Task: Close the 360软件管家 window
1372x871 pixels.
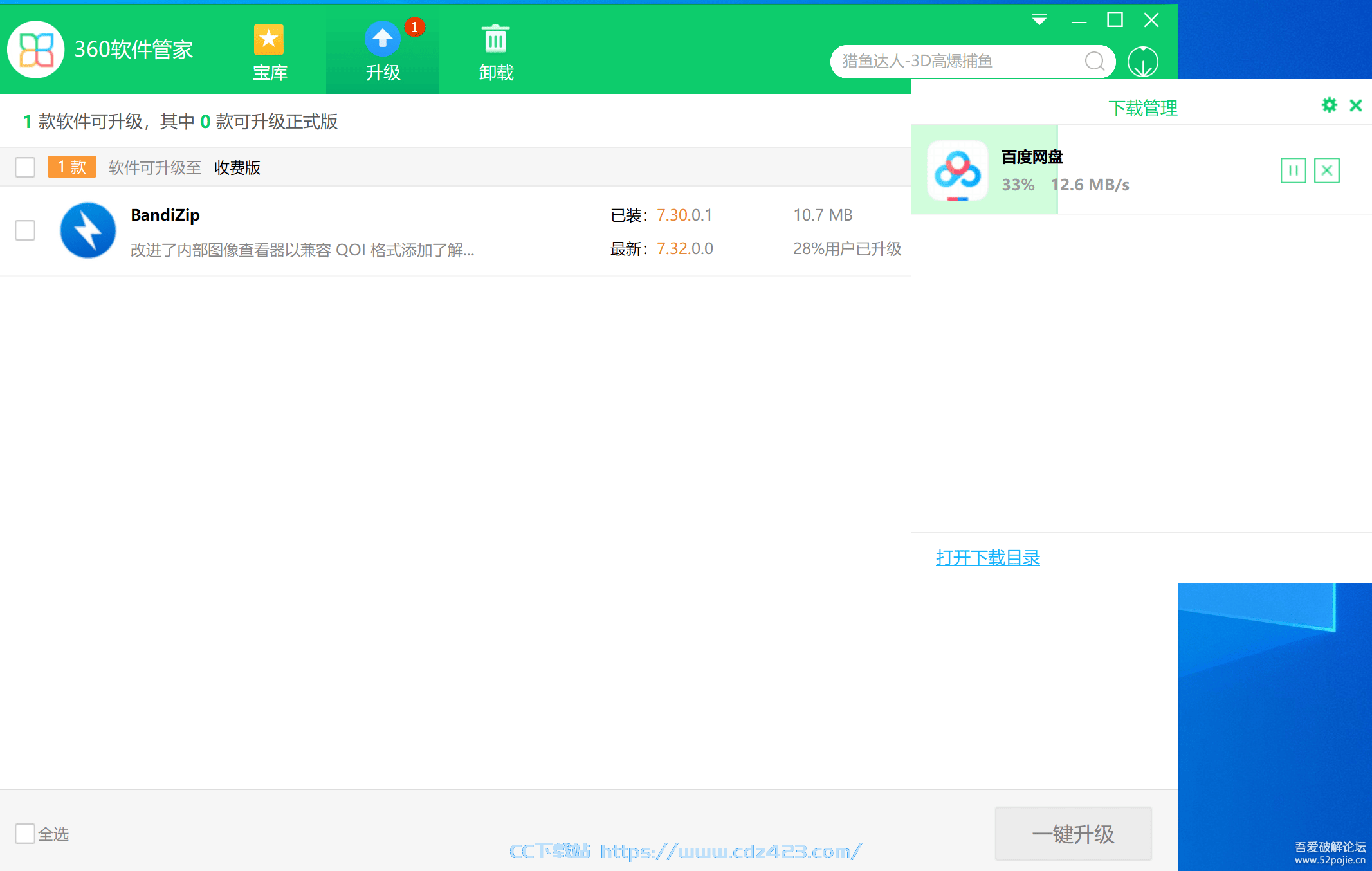Action: tap(1151, 20)
